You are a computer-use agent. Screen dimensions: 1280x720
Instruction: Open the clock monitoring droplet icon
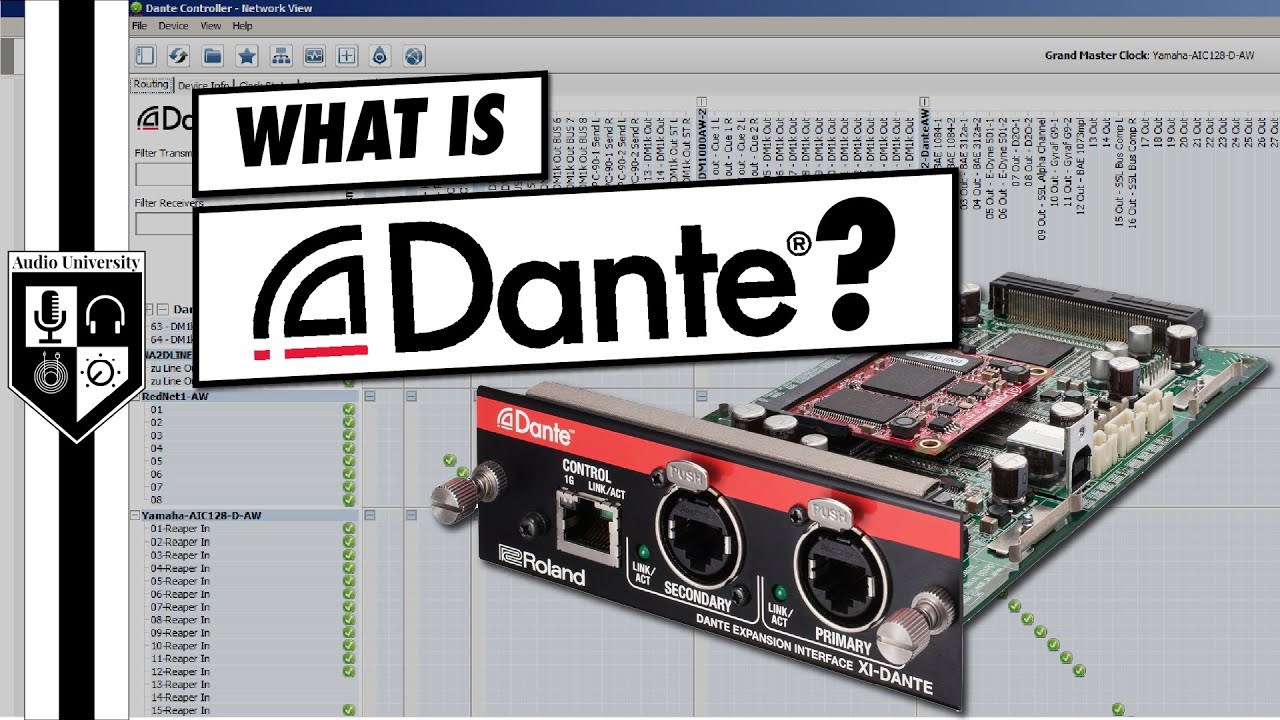coord(380,56)
